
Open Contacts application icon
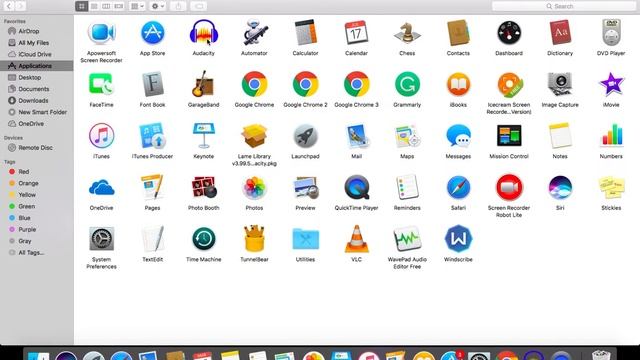coord(458,33)
